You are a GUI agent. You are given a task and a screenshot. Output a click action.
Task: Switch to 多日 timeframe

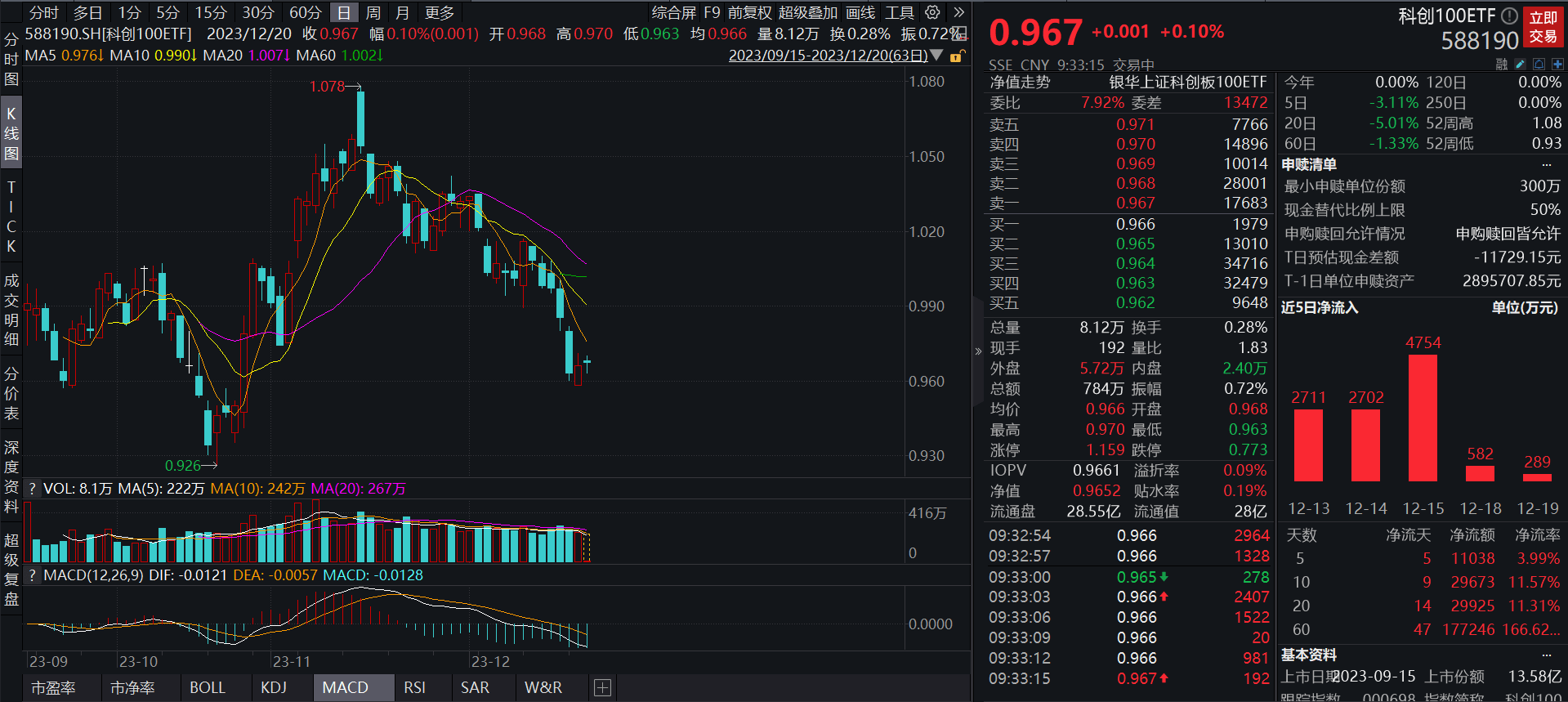point(88,12)
